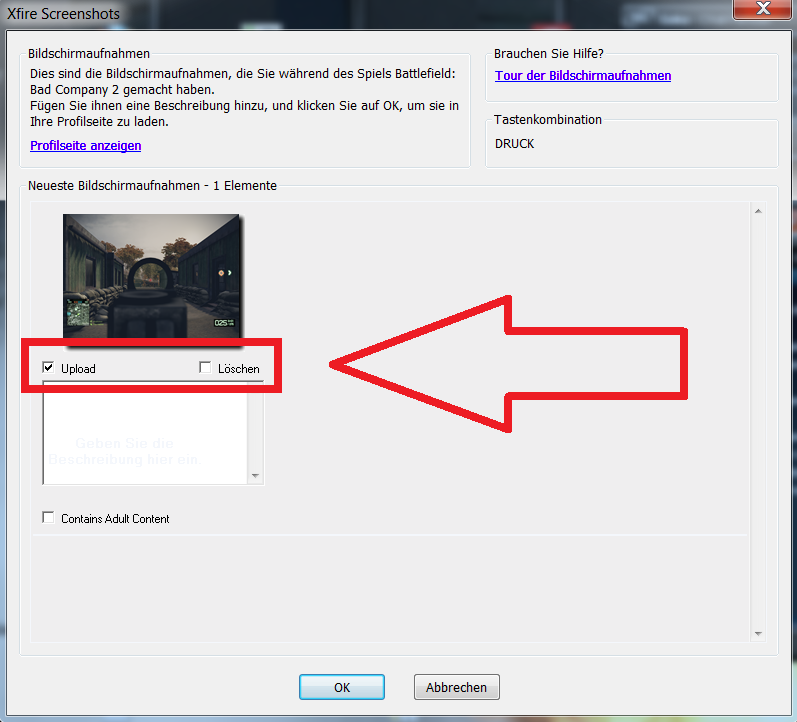This screenshot has height=722, width=797.
Task: Tick the Löschen checkbox
Action: [x=205, y=367]
